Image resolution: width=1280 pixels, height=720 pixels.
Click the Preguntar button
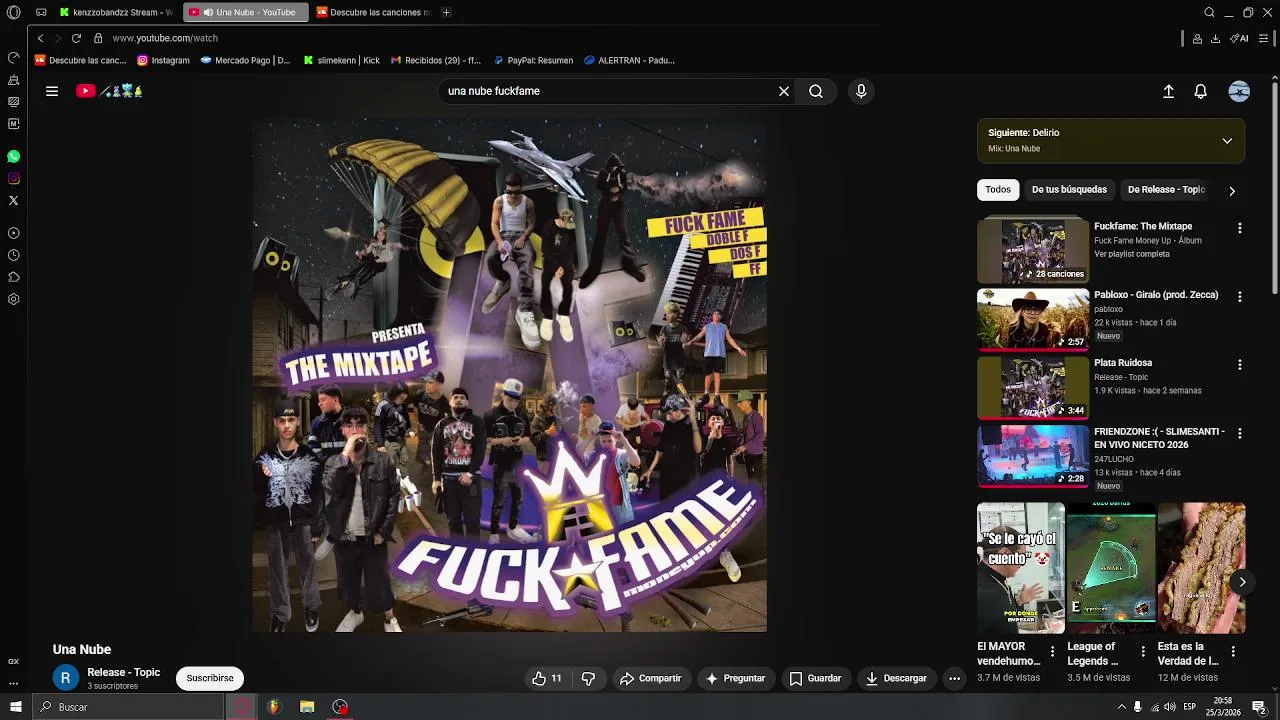click(735, 678)
